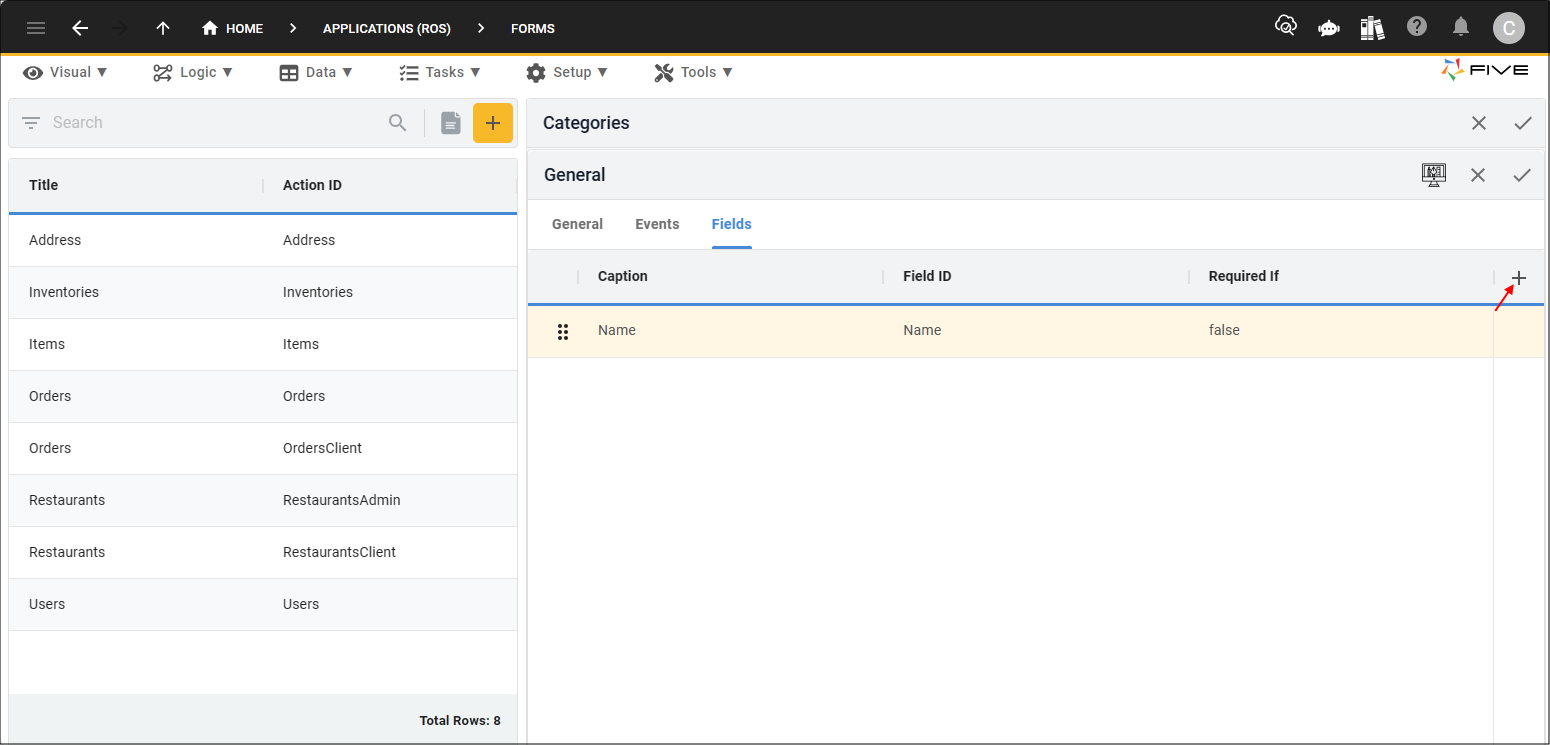Select the RestaurantsClient row

coord(263,552)
